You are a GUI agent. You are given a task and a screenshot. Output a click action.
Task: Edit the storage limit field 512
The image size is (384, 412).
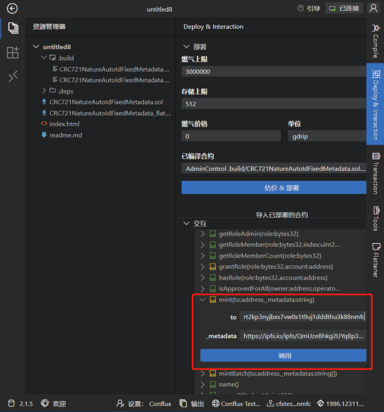click(274, 104)
